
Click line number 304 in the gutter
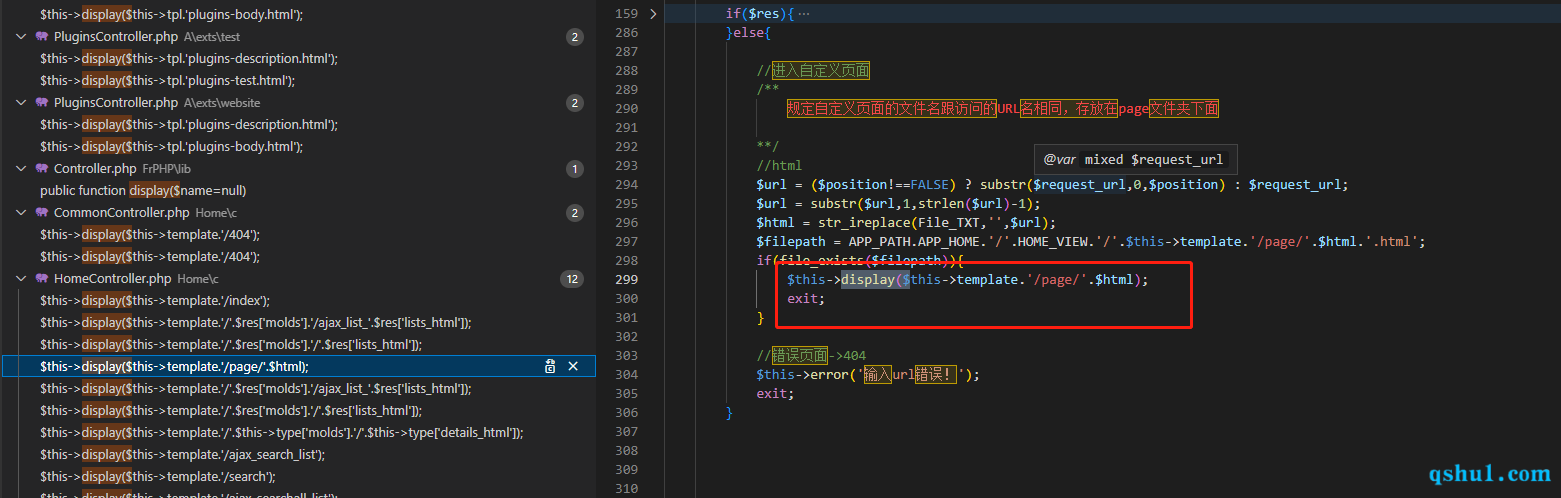tap(626, 375)
